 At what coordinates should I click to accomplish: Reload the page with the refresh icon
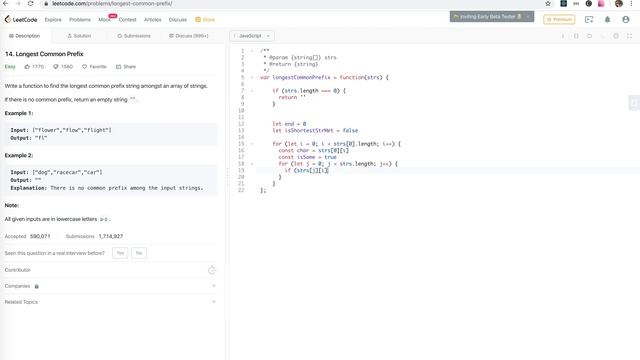tap(31, 3)
